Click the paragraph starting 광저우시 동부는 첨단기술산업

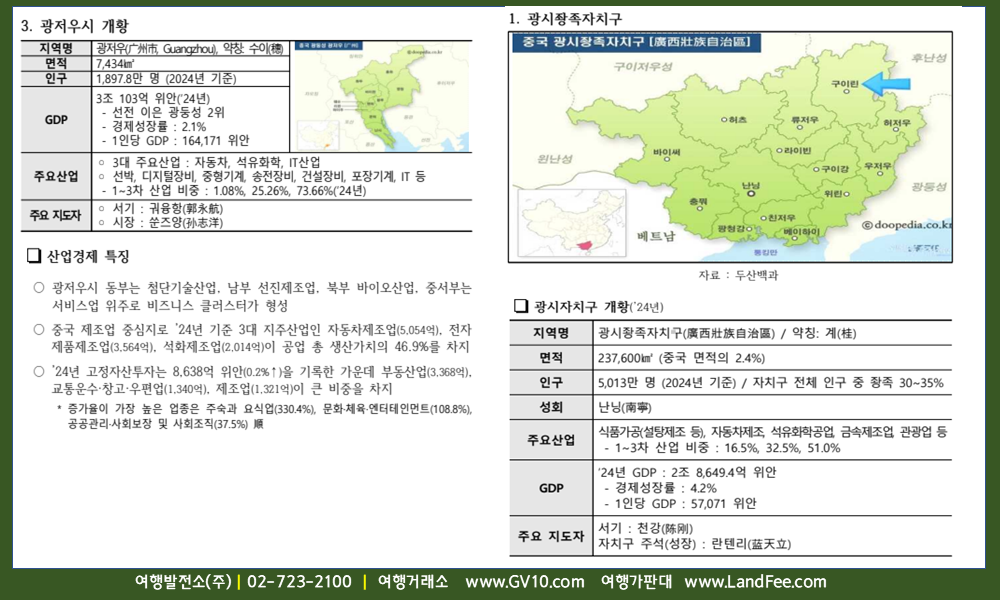[x=261, y=296]
